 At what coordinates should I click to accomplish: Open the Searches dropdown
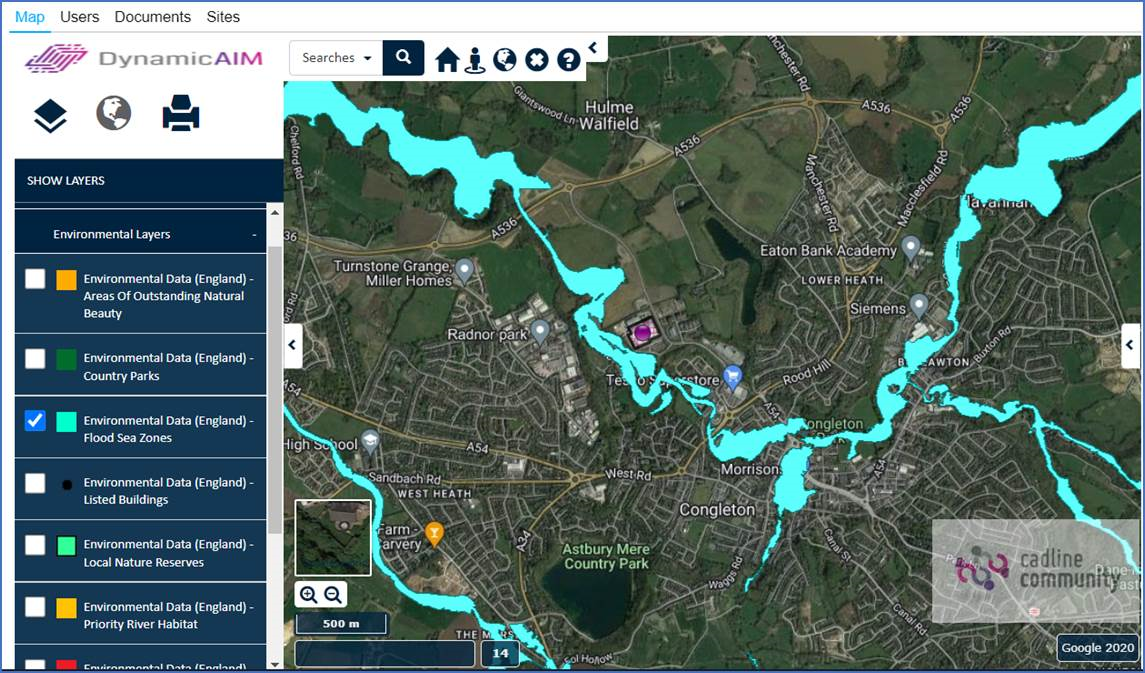click(x=337, y=58)
